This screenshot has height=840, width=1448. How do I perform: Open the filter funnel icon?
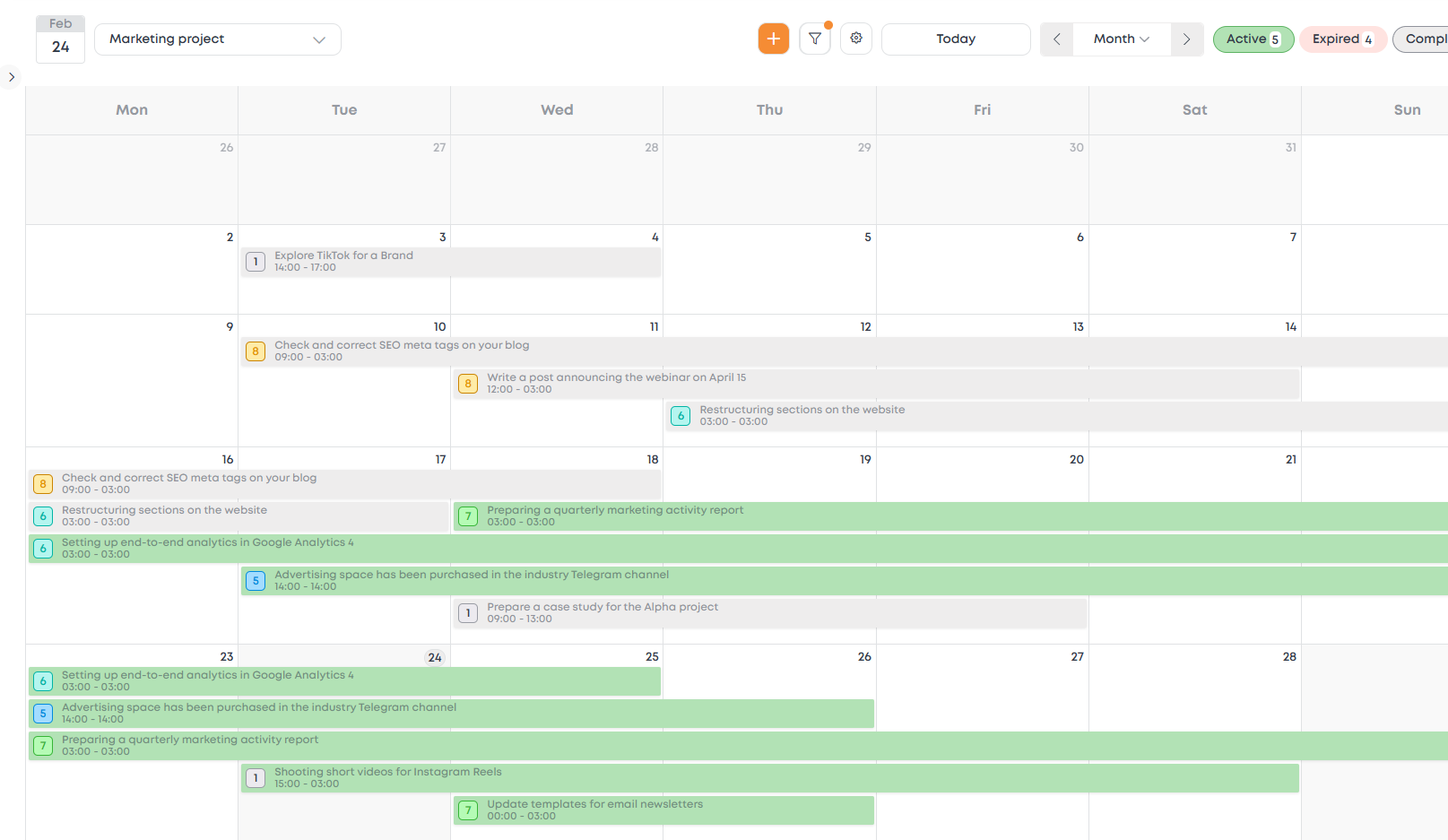point(814,39)
